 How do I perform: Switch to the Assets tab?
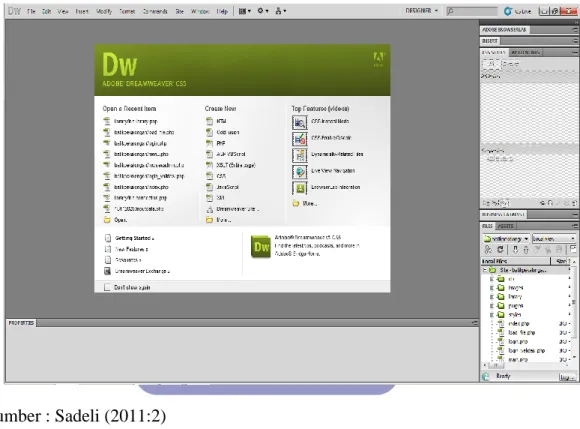(x=505, y=226)
